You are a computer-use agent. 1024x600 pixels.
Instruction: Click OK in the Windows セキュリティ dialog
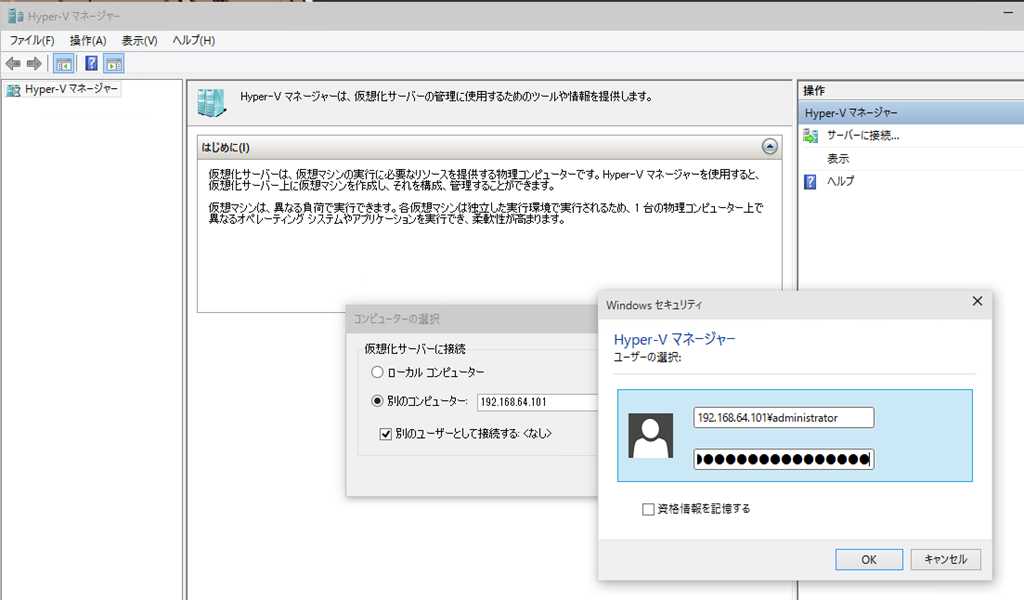869,560
